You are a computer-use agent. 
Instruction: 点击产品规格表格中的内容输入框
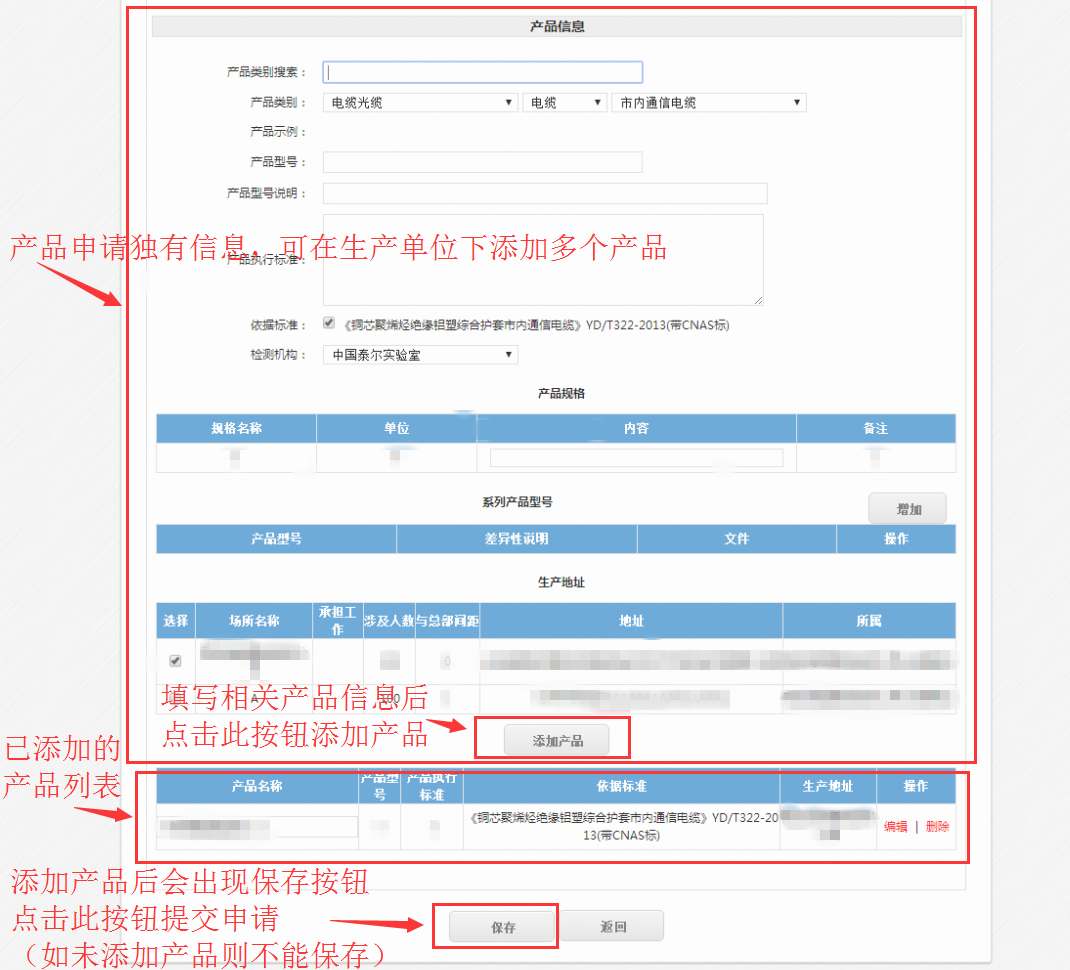(x=636, y=457)
